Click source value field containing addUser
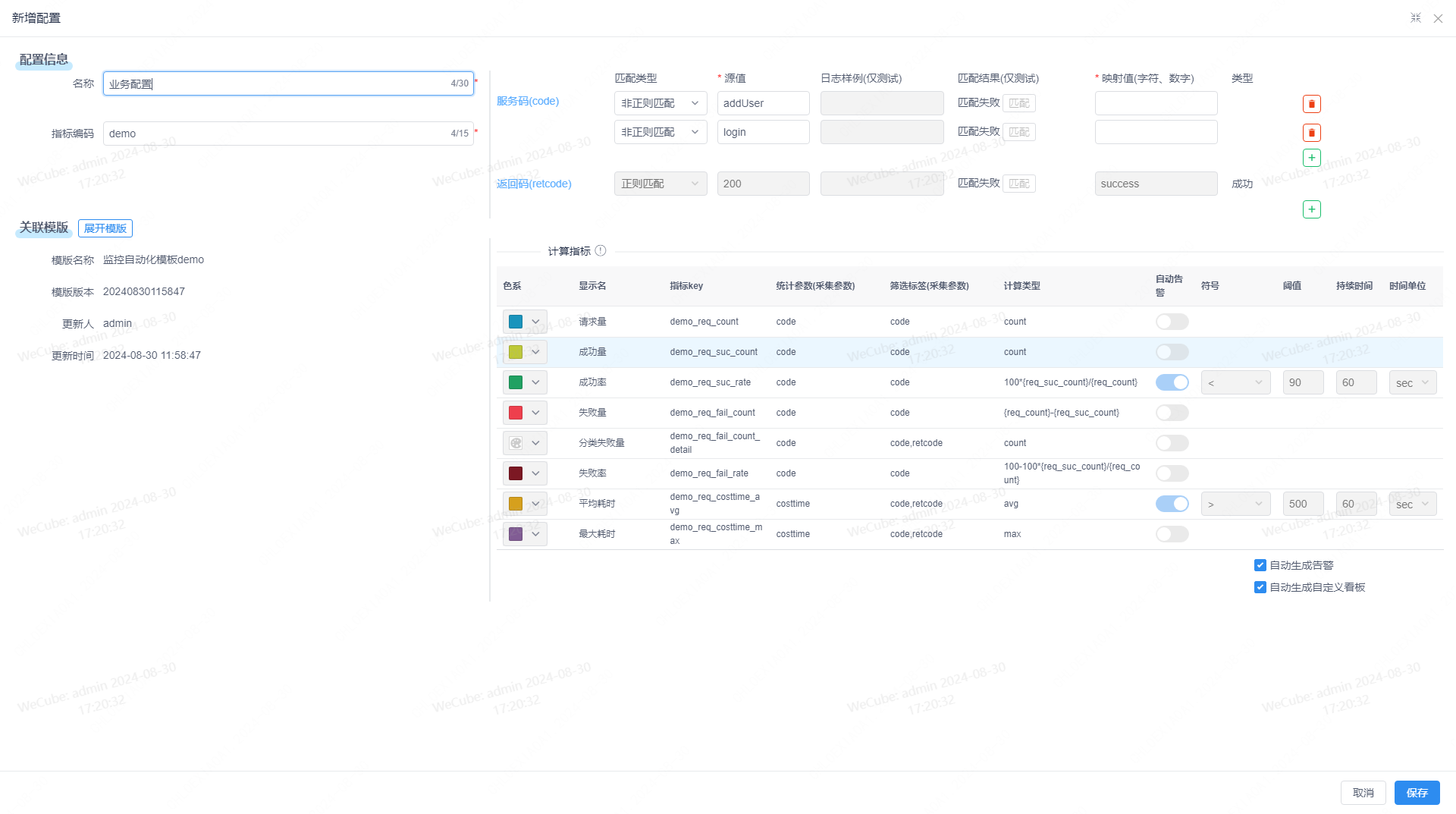 (763, 103)
